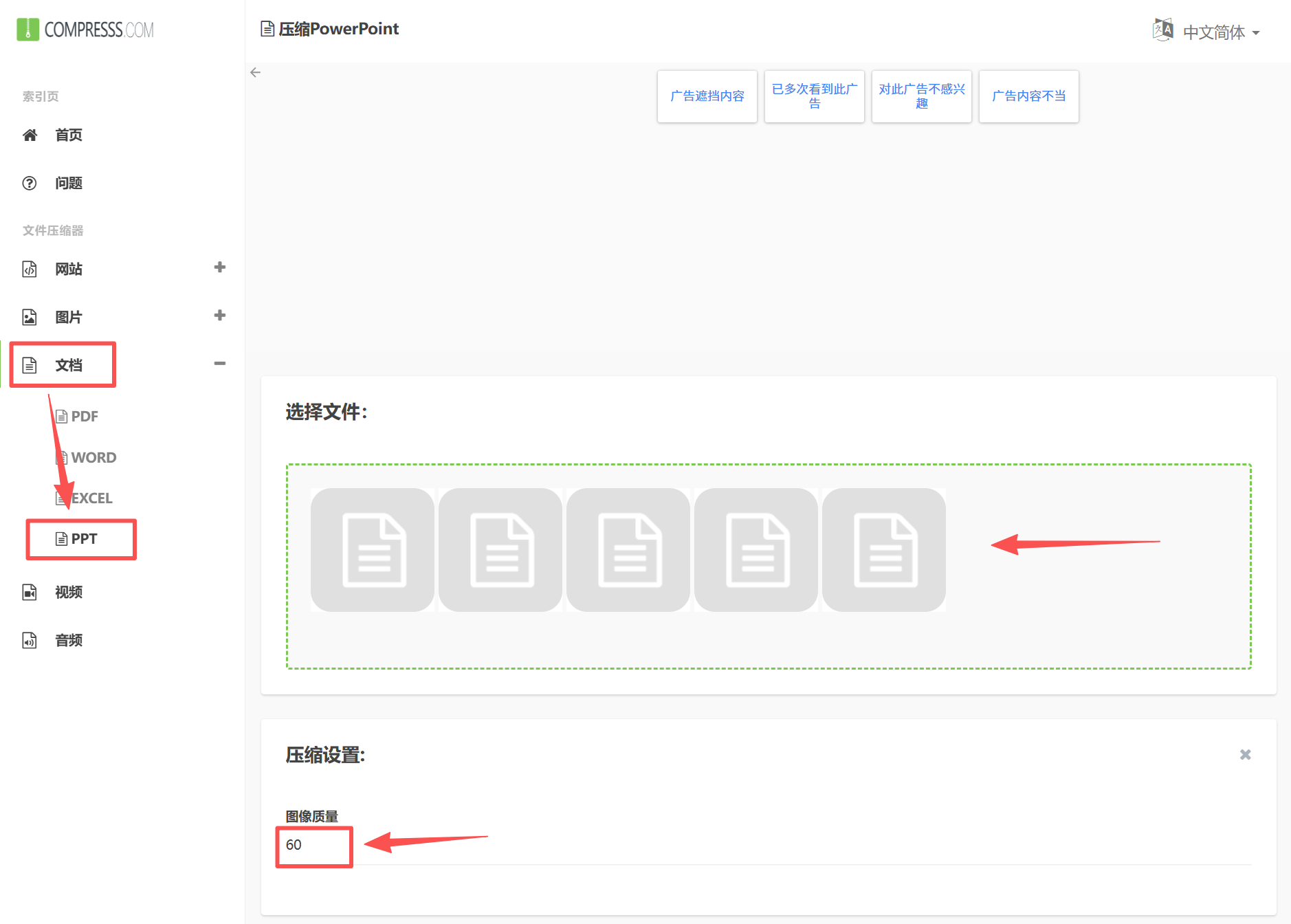
Task: Click the 对此广告不感兴趣 feedback button
Action: coord(921,96)
